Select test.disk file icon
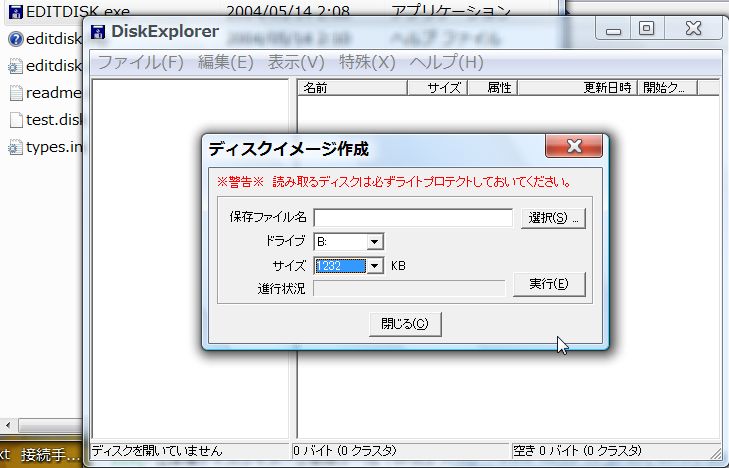The image size is (729, 468). (16, 120)
